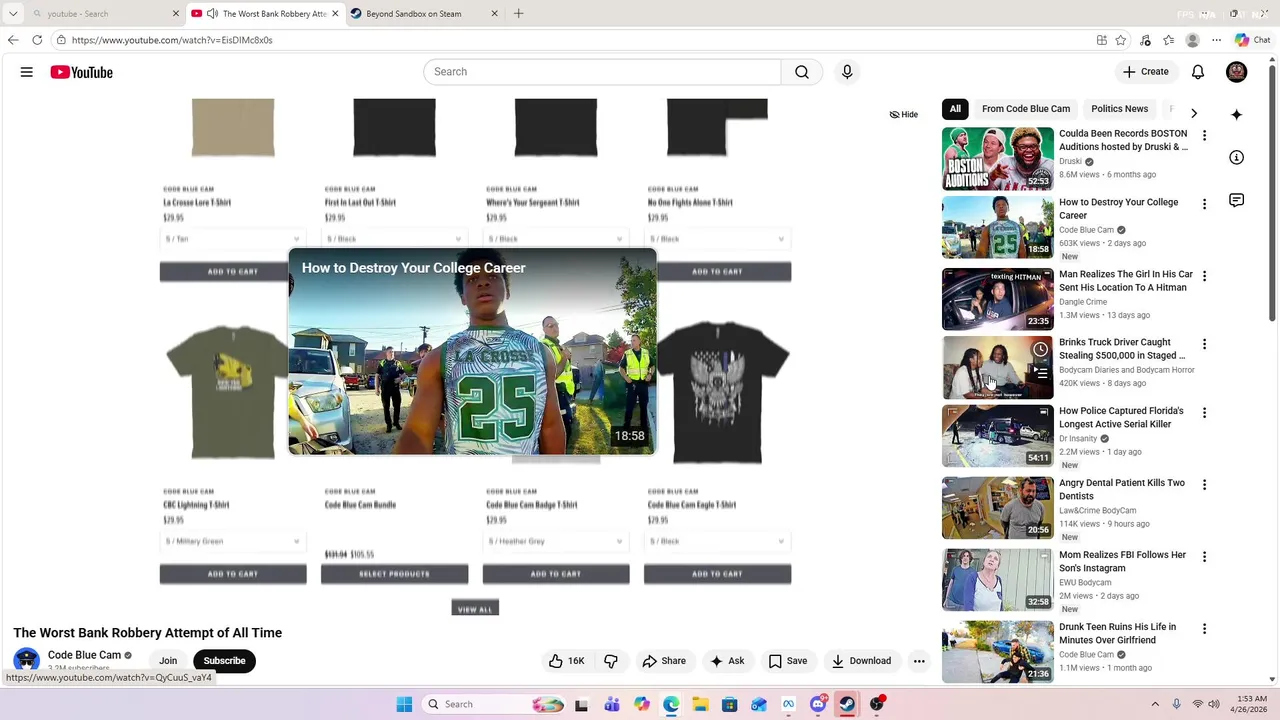Download the video
1280x720 pixels.
pyautogui.click(x=861, y=661)
